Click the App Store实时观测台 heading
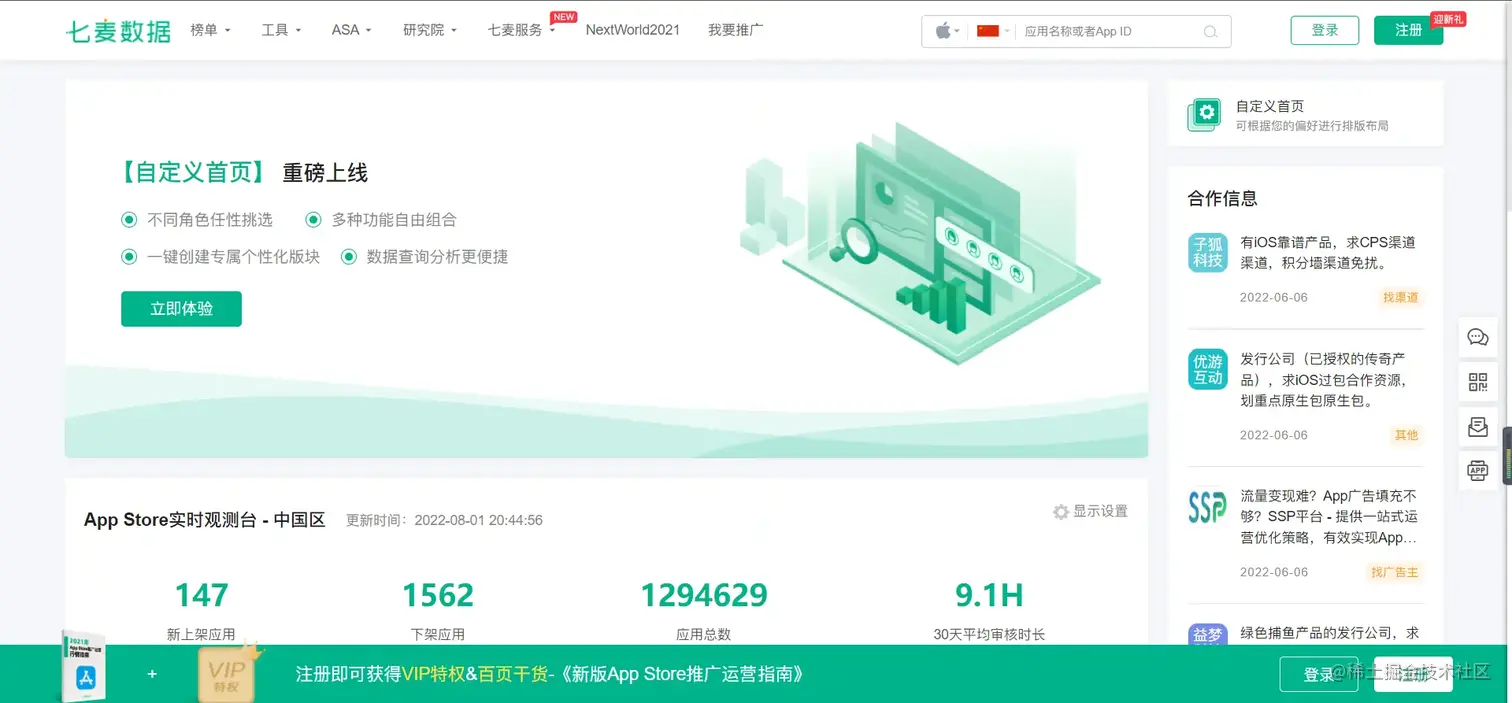The height and width of the screenshot is (703, 1512). coord(205,520)
